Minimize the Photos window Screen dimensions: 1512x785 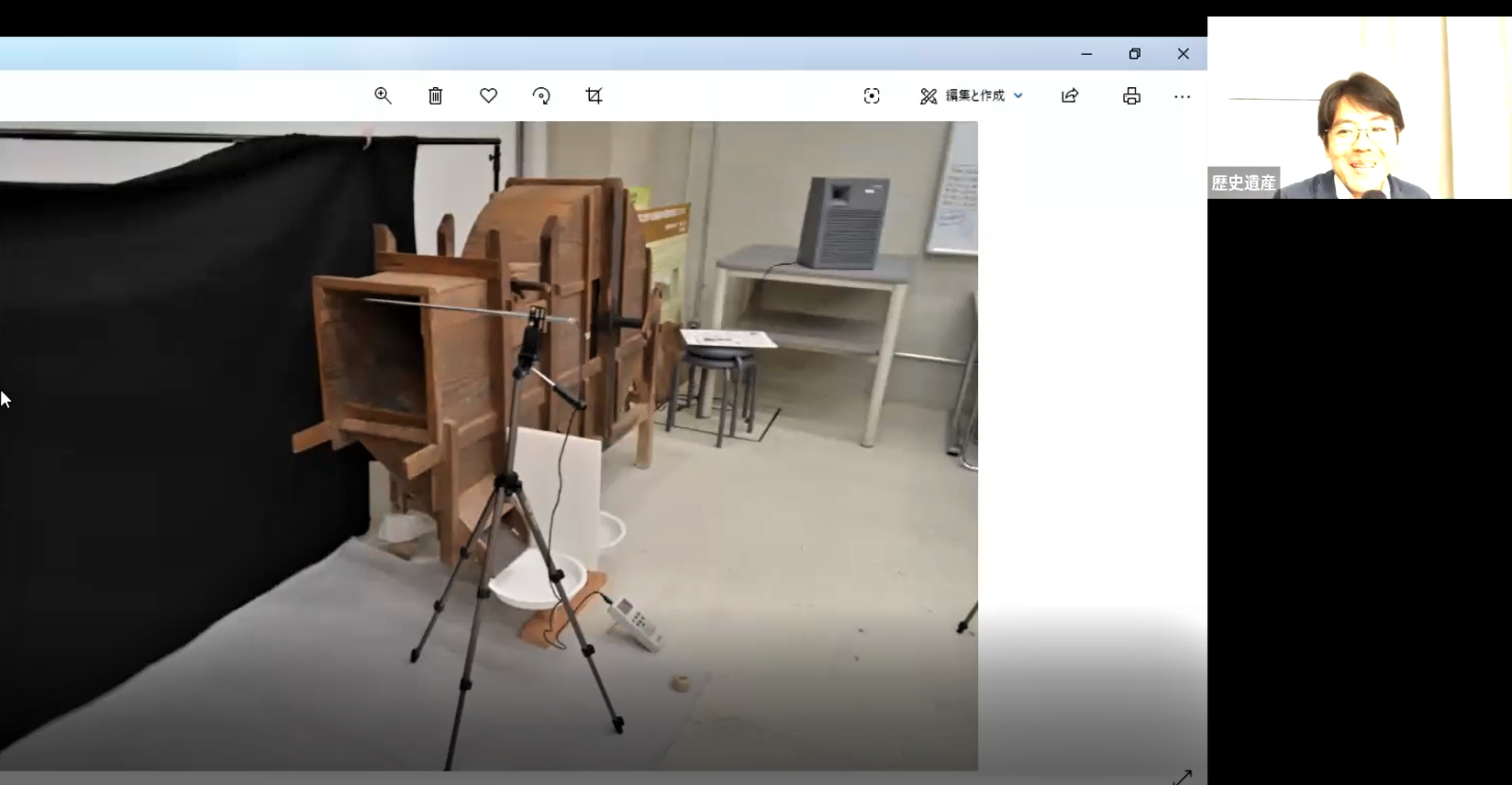click(x=1086, y=54)
